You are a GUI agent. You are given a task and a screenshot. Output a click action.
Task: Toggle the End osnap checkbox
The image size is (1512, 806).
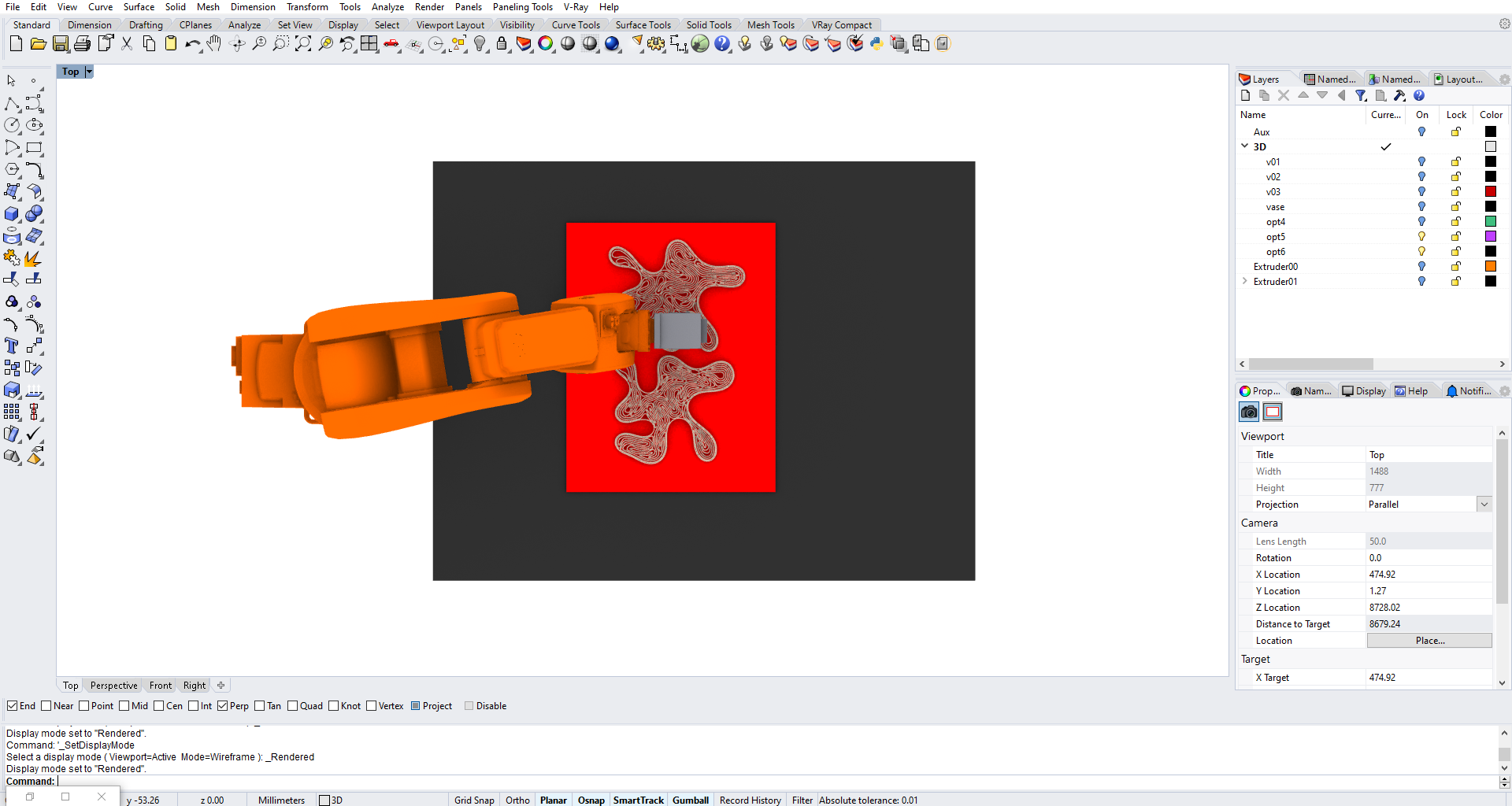tap(12, 706)
